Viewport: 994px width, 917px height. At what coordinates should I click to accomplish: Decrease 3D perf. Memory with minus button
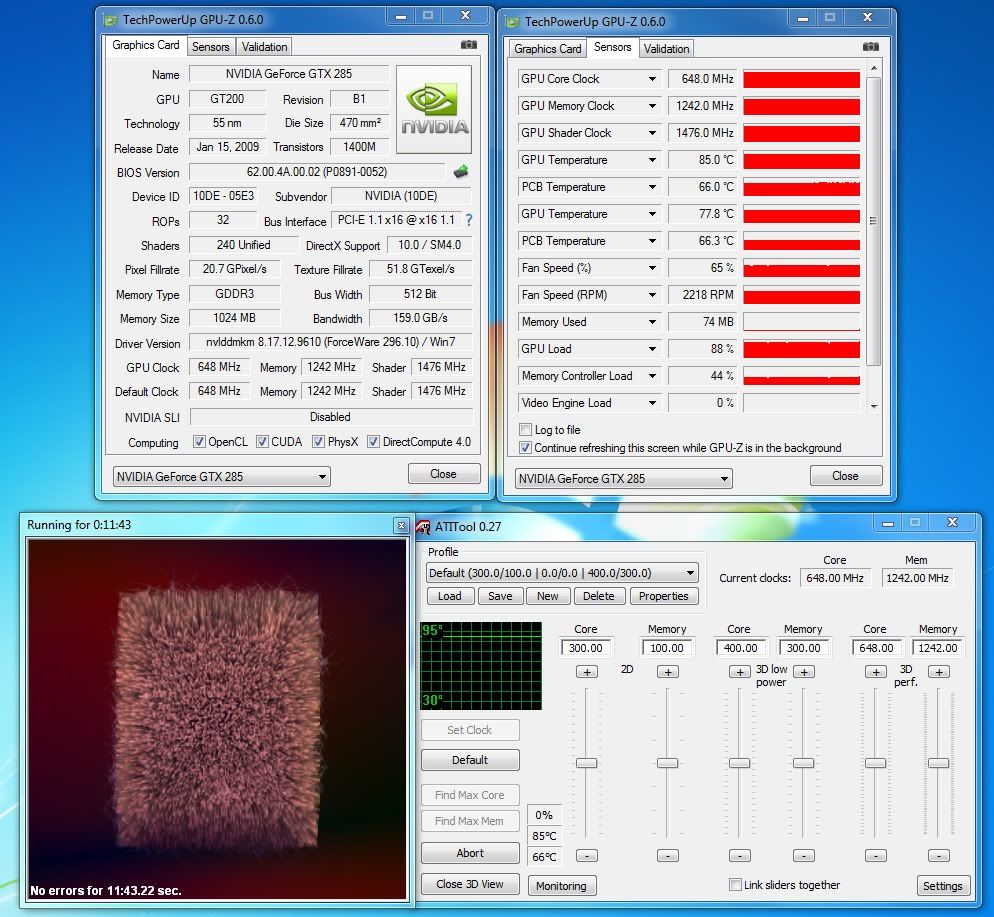click(939, 856)
